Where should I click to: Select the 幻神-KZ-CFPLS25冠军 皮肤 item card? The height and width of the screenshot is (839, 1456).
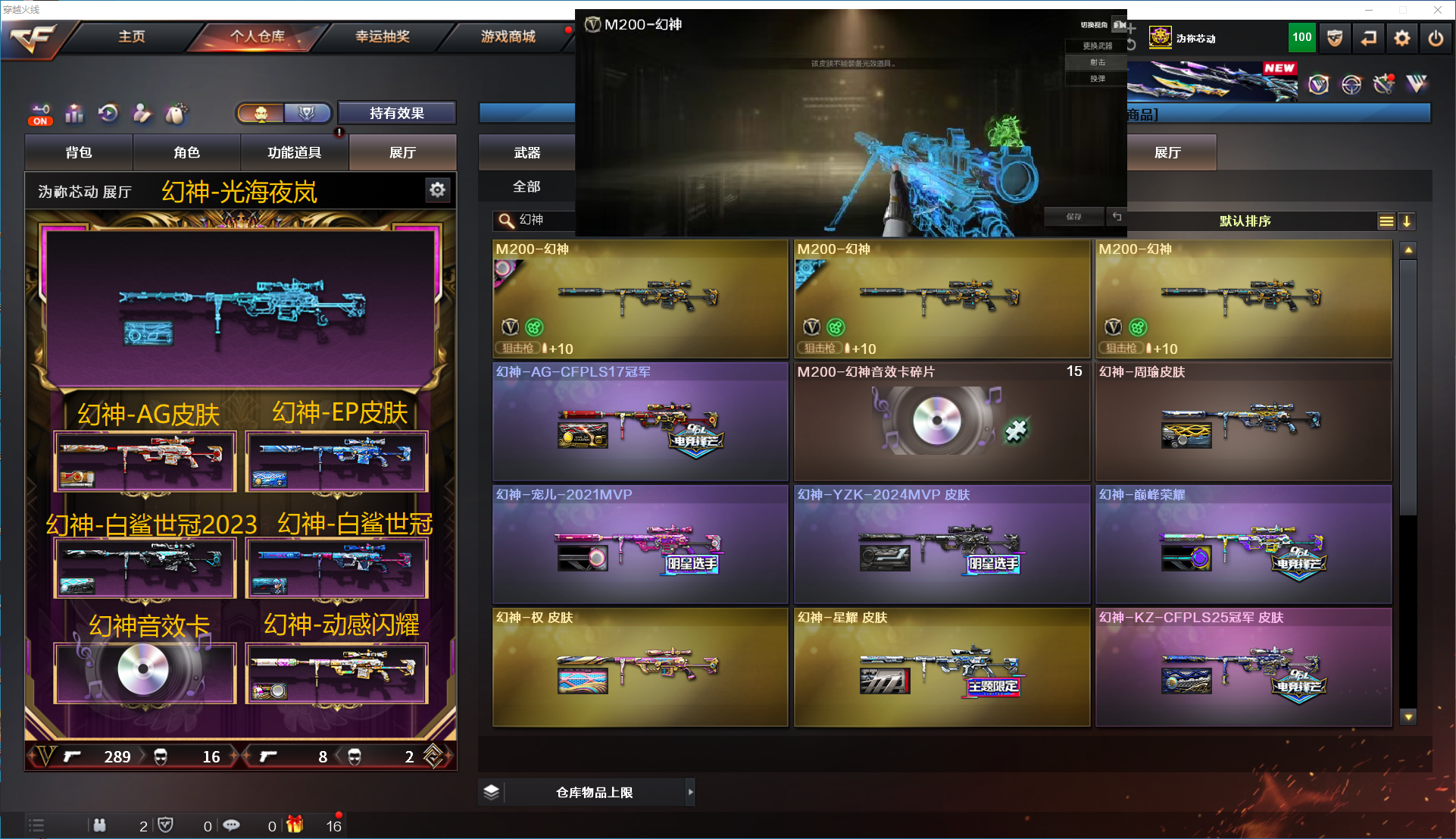[1243, 667]
